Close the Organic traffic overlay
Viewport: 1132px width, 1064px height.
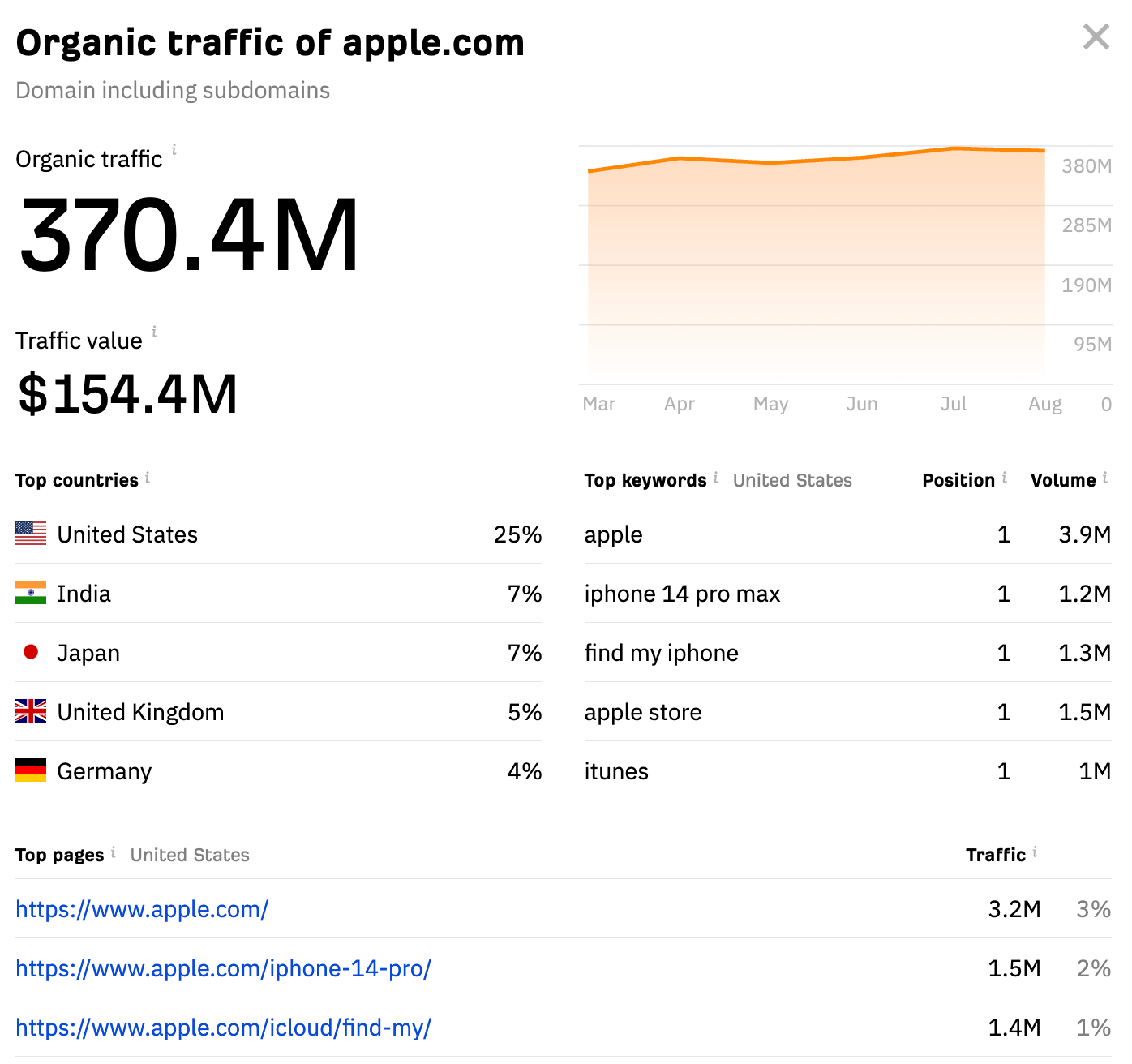tap(1096, 36)
